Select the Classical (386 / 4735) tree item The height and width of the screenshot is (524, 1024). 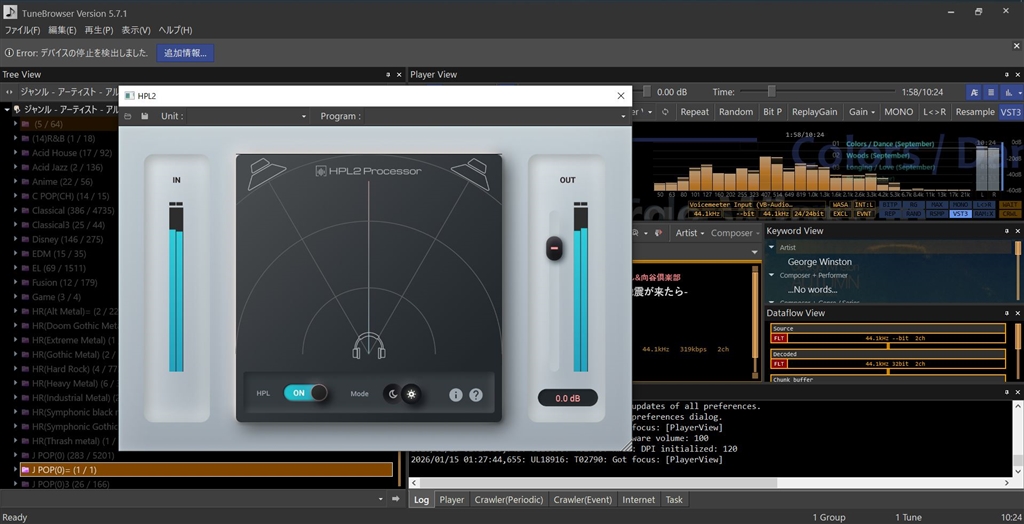(x=73, y=211)
